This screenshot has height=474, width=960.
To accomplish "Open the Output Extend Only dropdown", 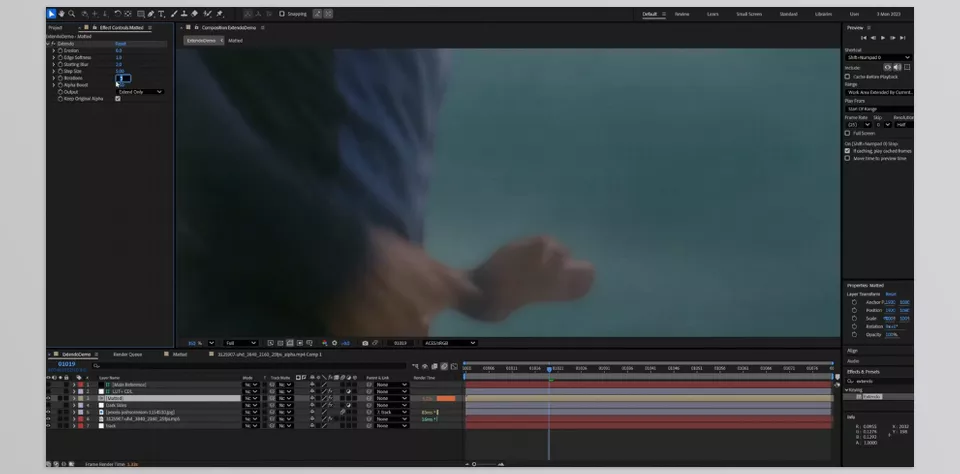I will click(x=140, y=92).
